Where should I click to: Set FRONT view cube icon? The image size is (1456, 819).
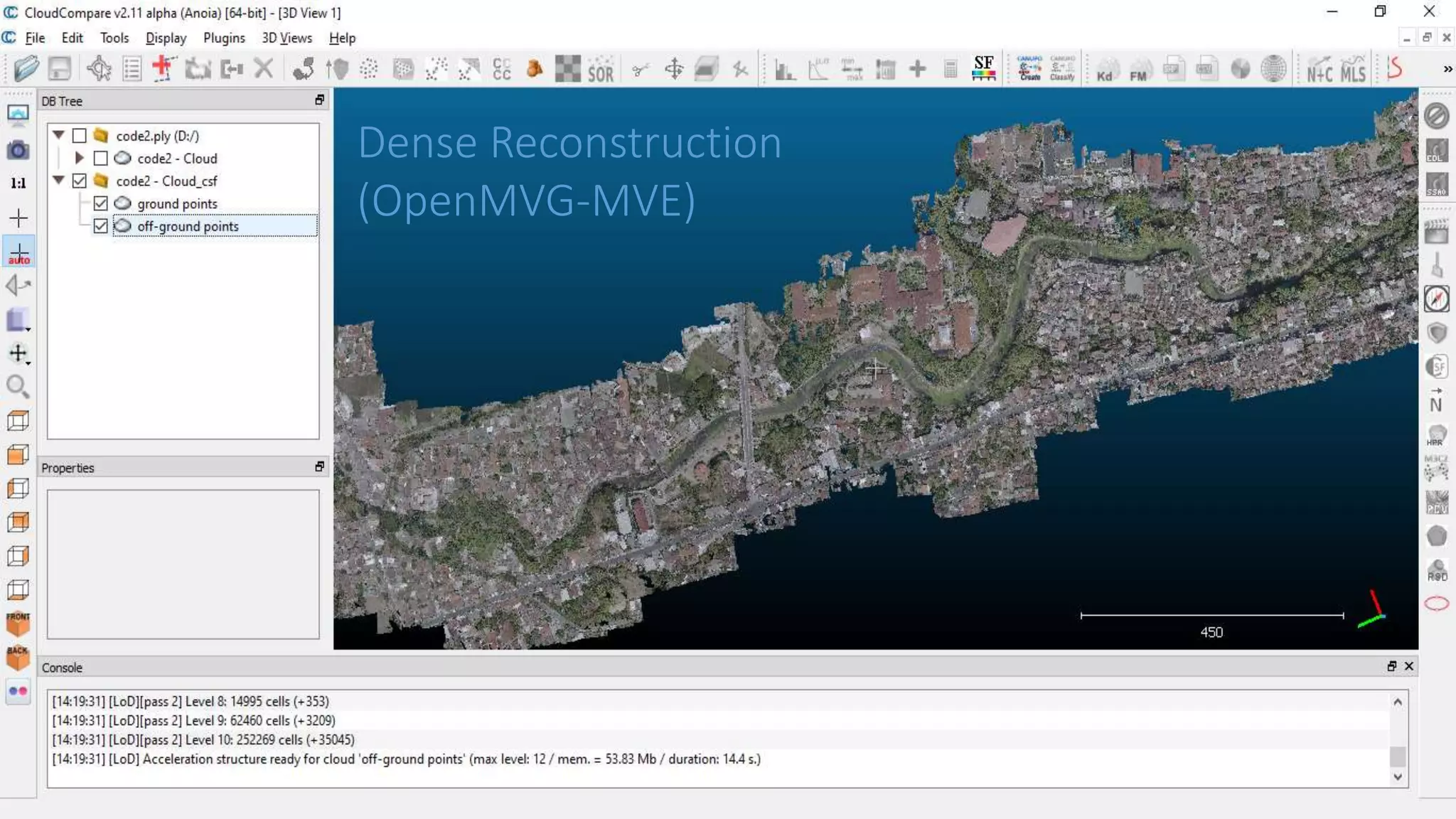(x=18, y=623)
